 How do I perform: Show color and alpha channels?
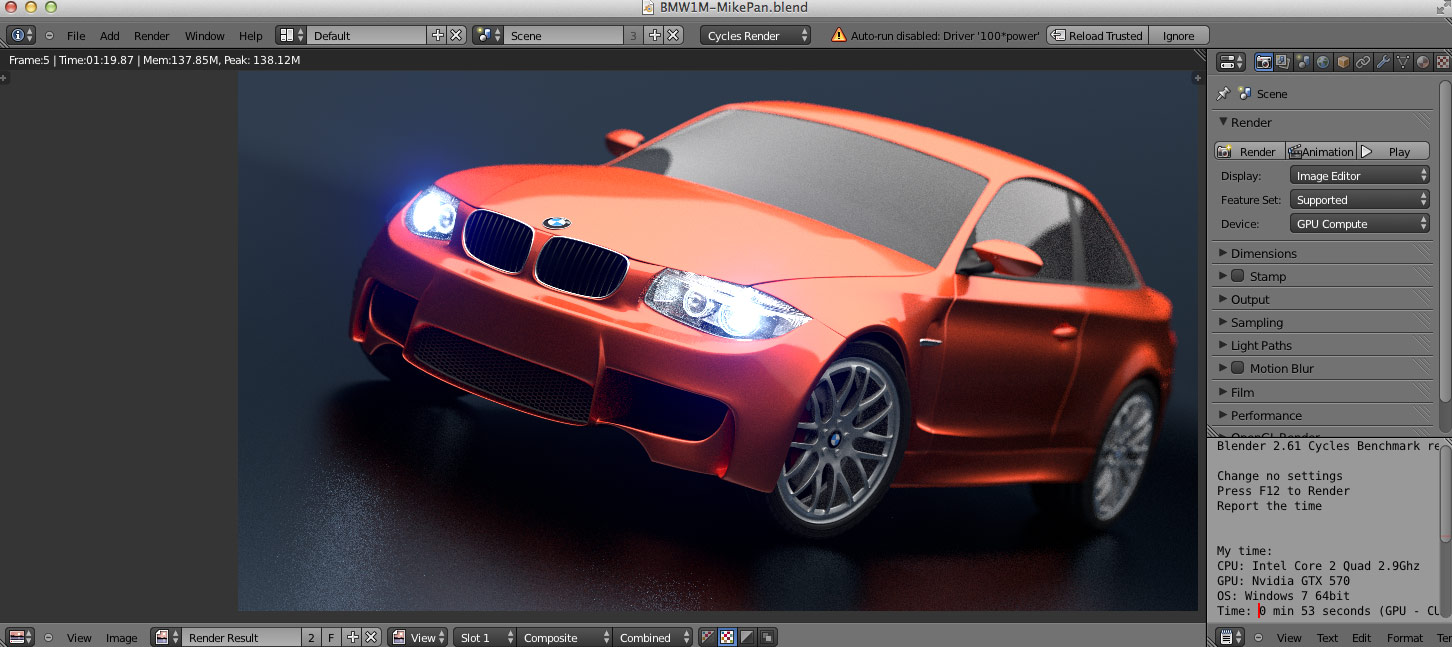708,637
